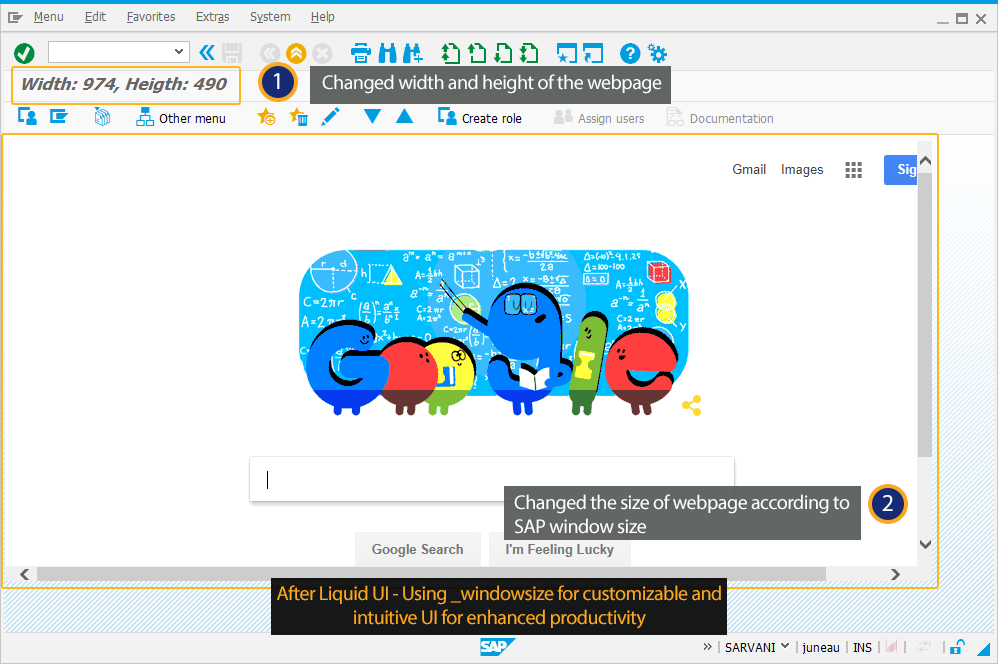Open the Favorites menu

151,17
